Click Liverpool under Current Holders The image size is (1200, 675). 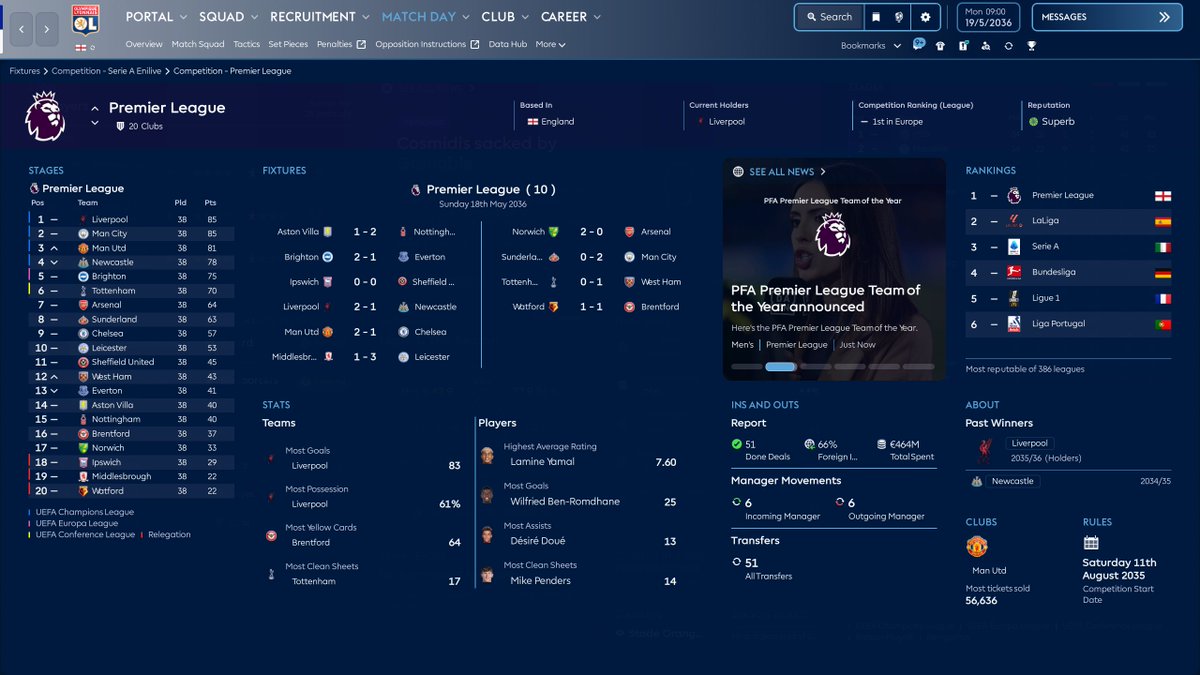[725, 122]
